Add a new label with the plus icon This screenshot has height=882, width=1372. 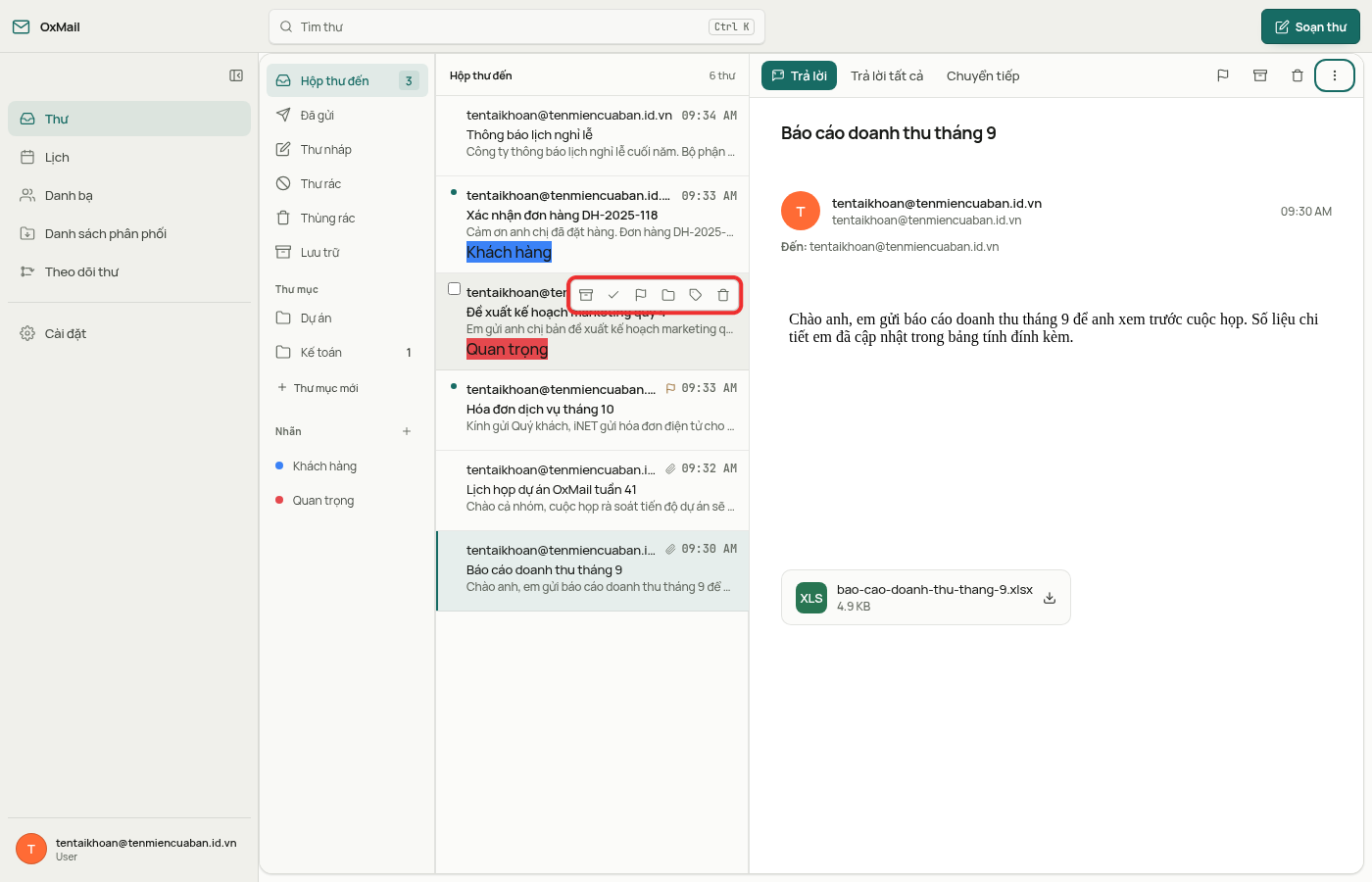(407, 431)
